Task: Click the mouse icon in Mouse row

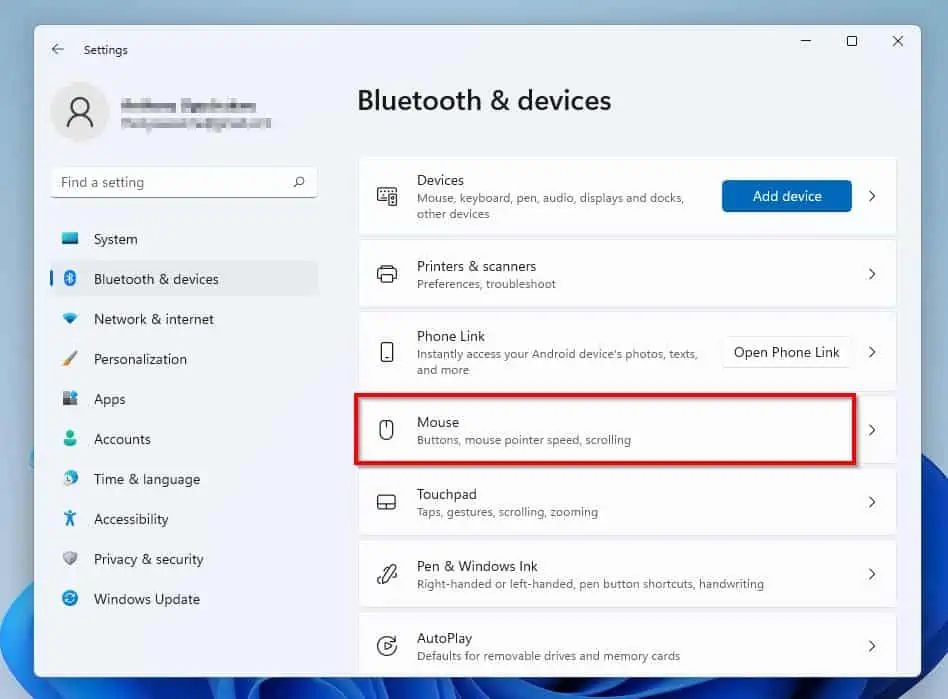Action: [x=386, y=429]
